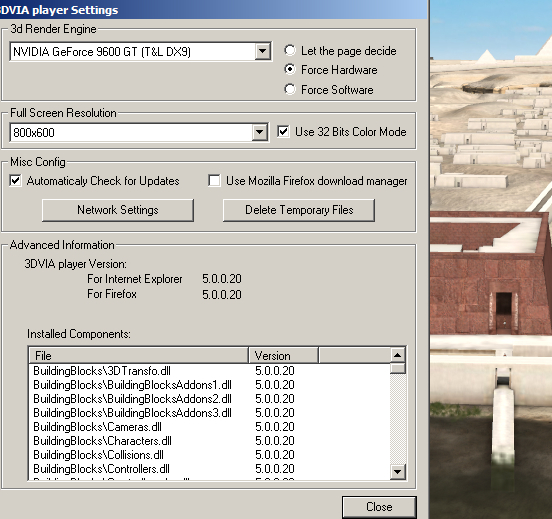Sort components by Version column header

(283, 356)
